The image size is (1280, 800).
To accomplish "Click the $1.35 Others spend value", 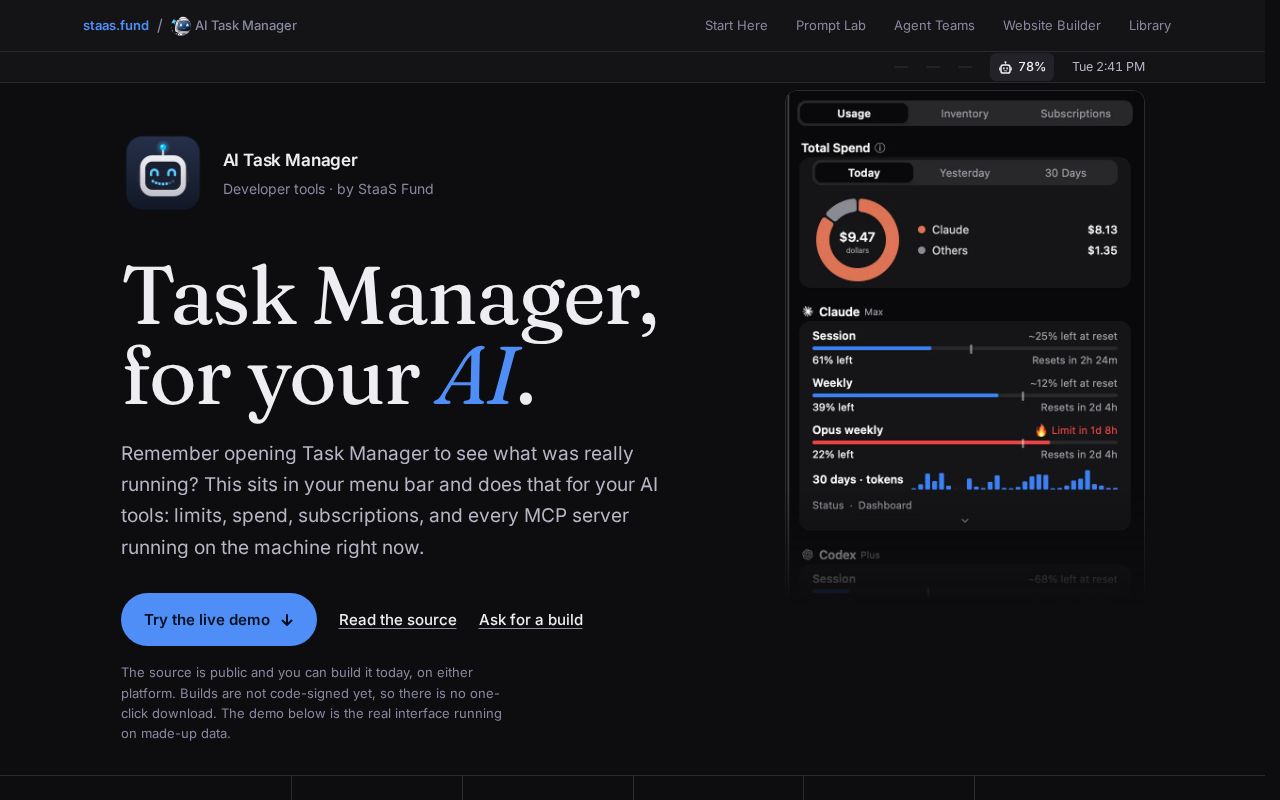I will [x=1102, y=251].
